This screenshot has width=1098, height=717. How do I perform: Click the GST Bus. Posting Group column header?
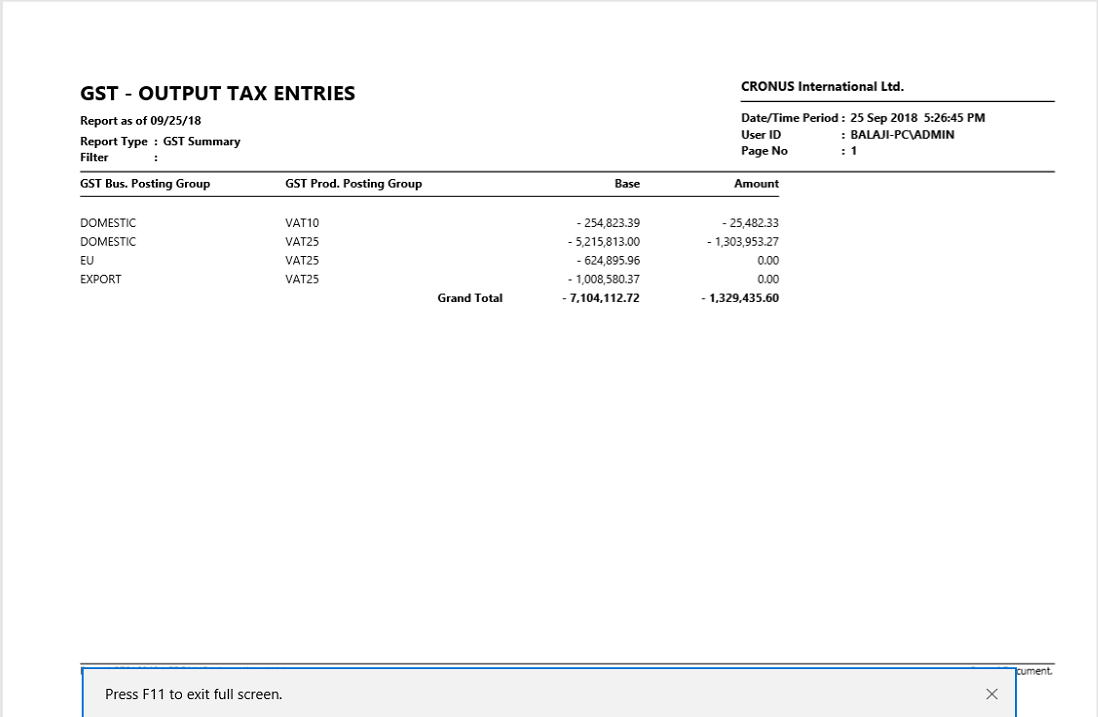click(145, 183)
